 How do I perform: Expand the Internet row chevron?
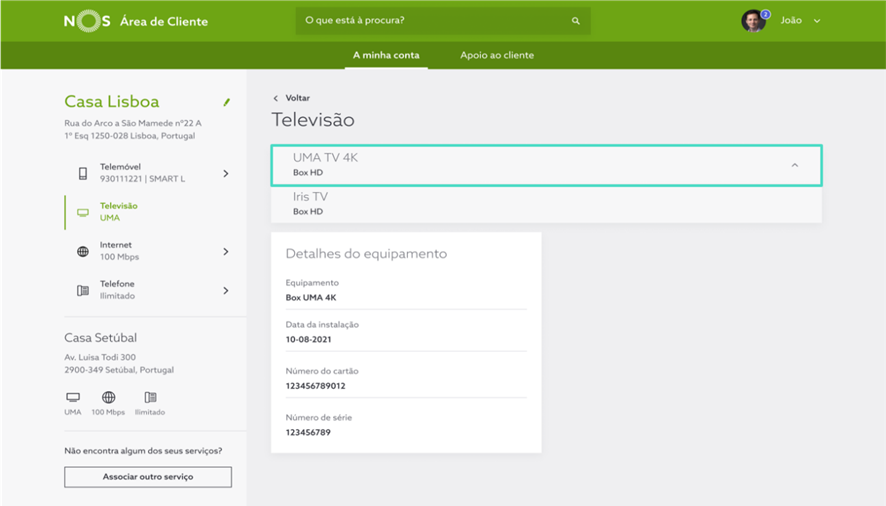point(226,252)
